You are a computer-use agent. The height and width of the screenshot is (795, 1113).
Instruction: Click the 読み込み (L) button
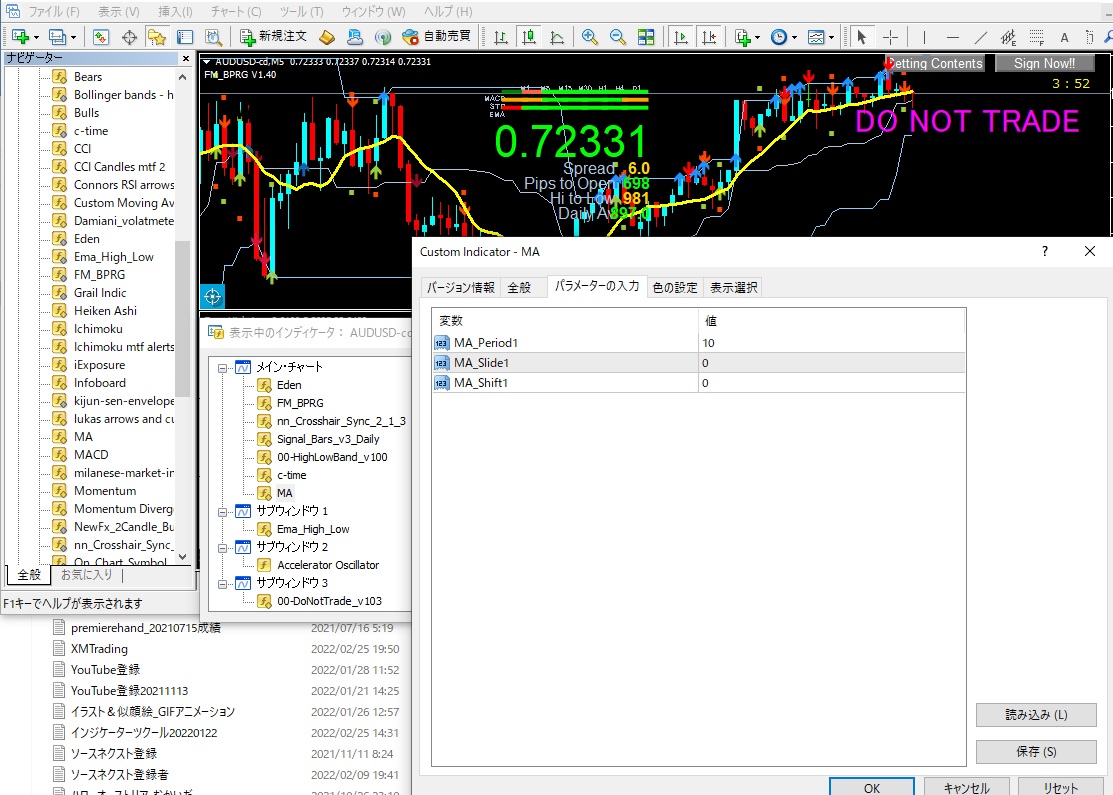click(1035, 715)
